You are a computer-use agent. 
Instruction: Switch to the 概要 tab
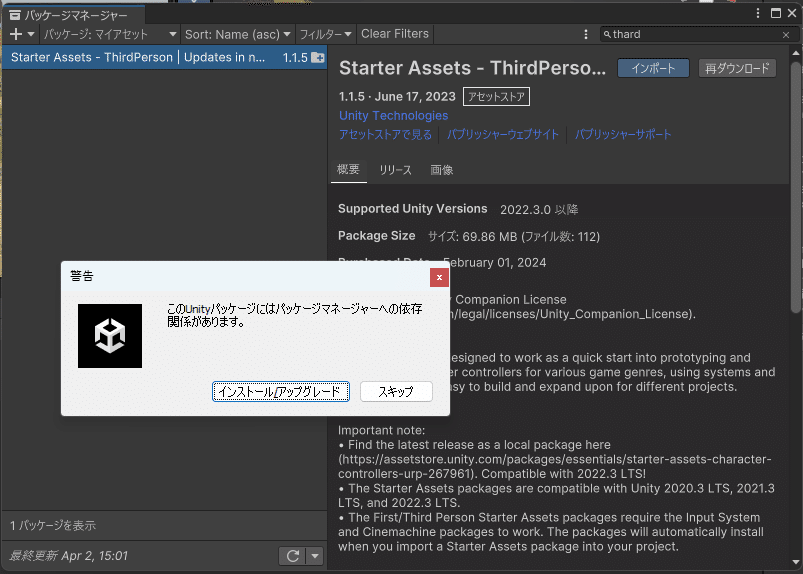tap(348, 169)
